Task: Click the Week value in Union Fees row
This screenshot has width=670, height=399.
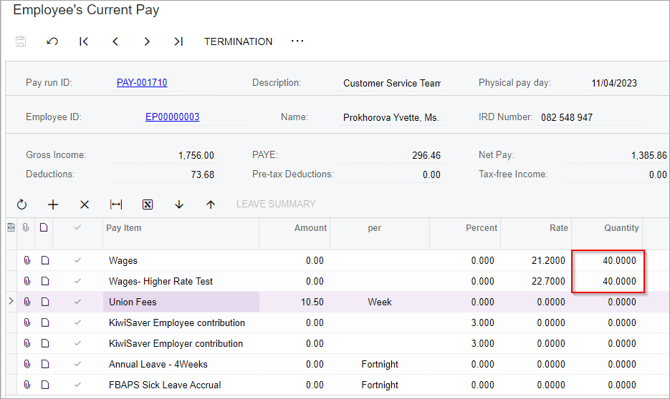Action: (379, 302)
